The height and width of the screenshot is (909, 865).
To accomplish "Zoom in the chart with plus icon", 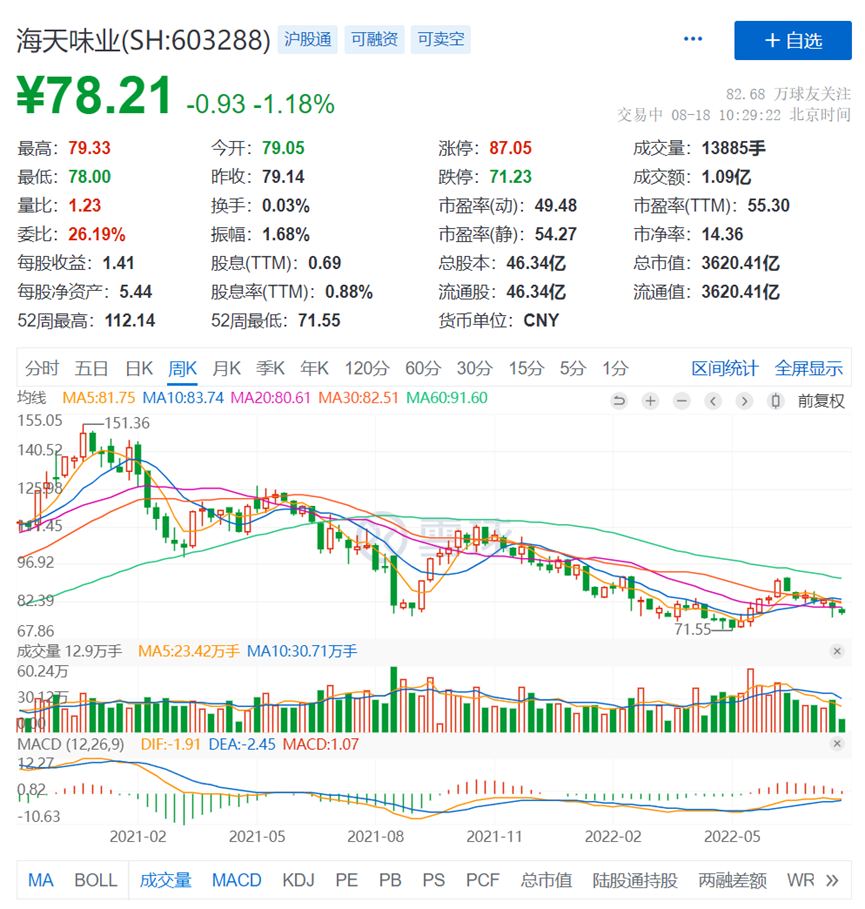I will pos(650,401).
